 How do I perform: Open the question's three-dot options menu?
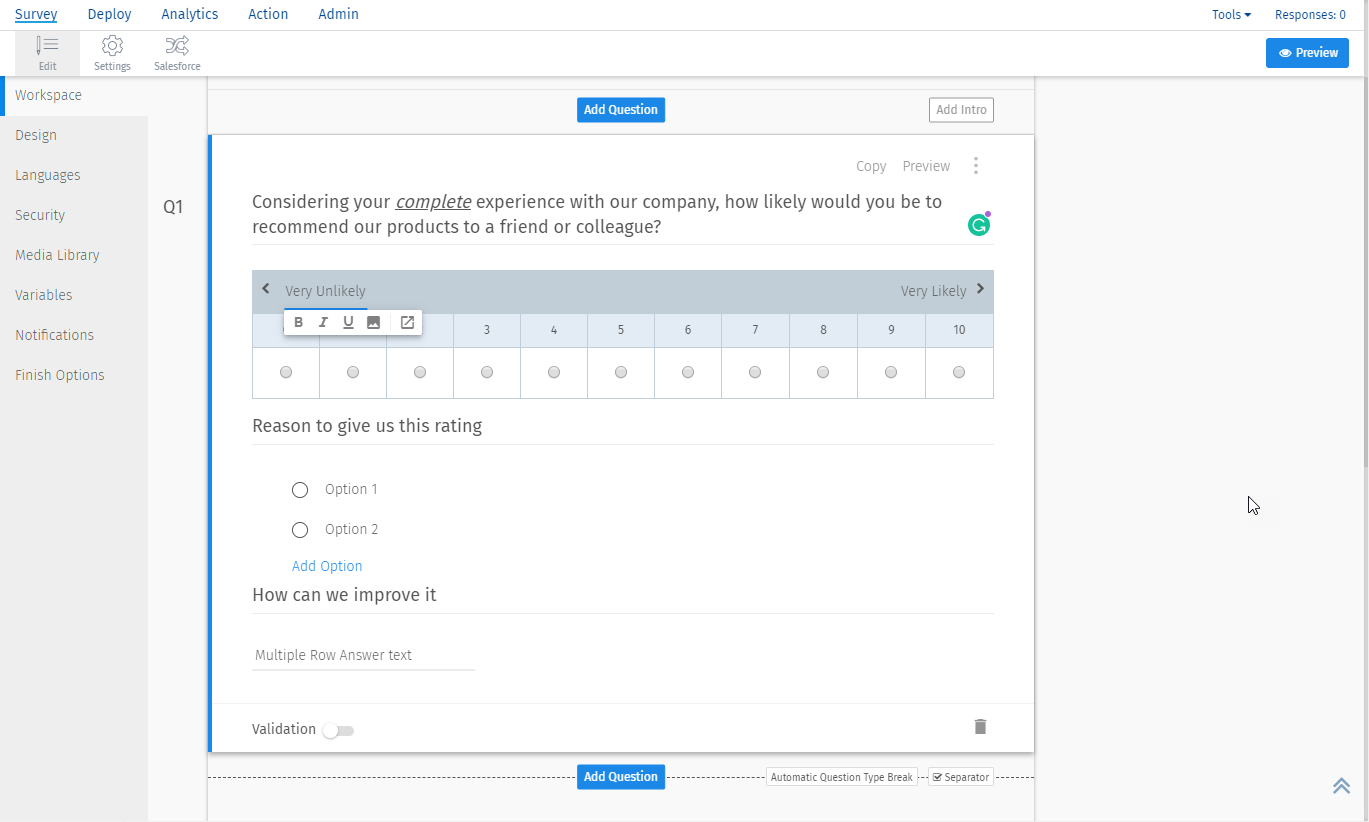[976, 165]
